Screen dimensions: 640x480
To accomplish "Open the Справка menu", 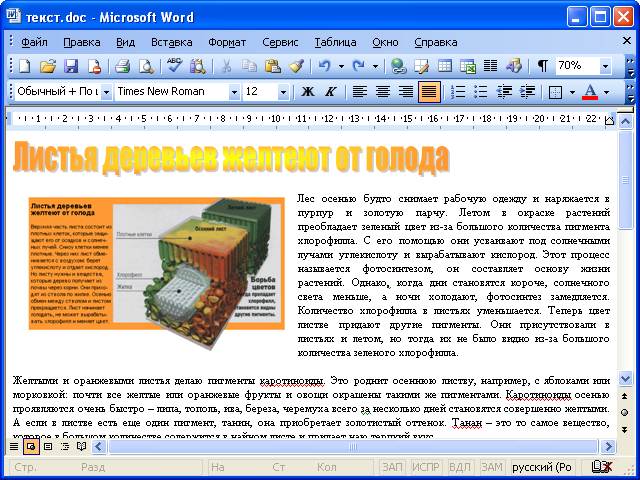I will [x=436, y=42].
